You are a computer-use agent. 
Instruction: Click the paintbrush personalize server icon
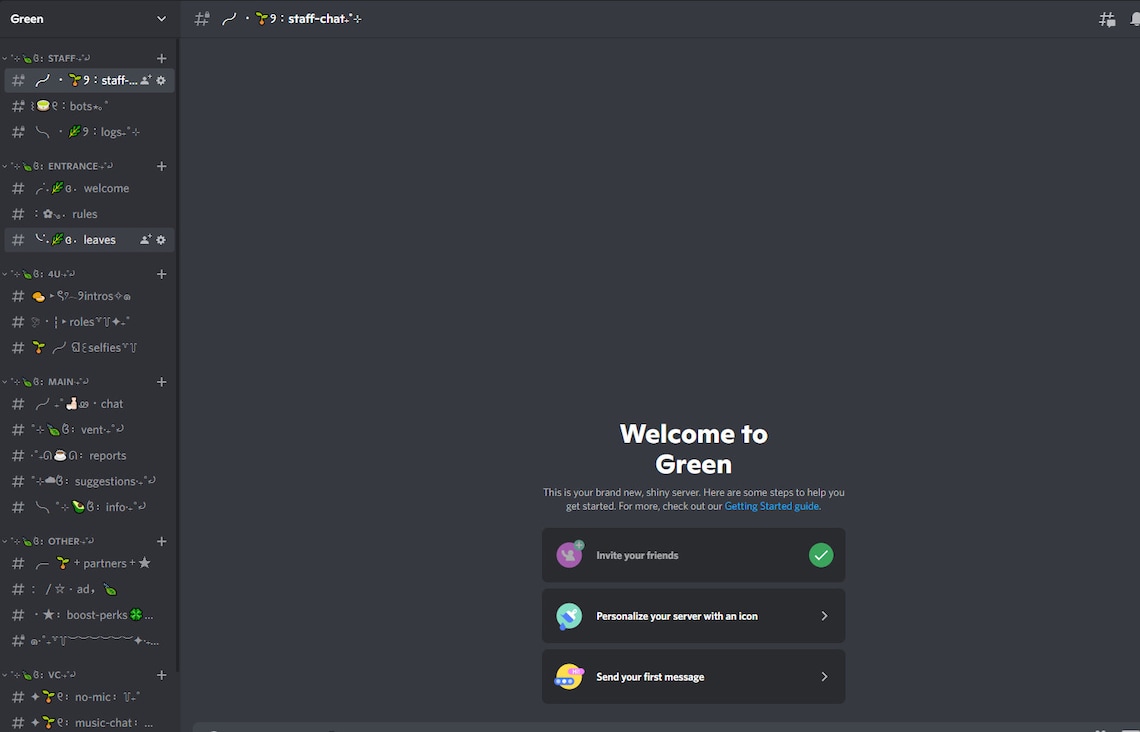[569, 616]
